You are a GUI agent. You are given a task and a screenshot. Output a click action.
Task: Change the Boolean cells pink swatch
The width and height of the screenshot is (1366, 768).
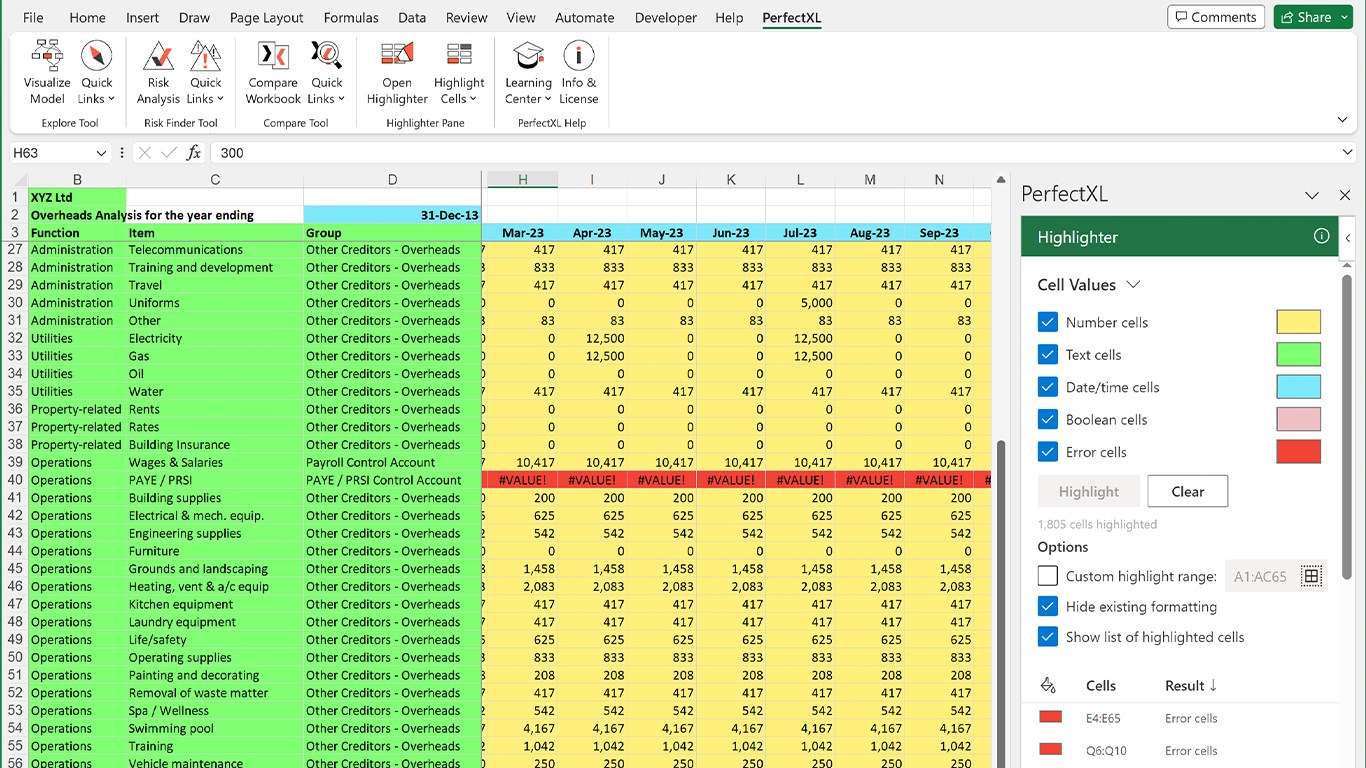(1299, 419)
